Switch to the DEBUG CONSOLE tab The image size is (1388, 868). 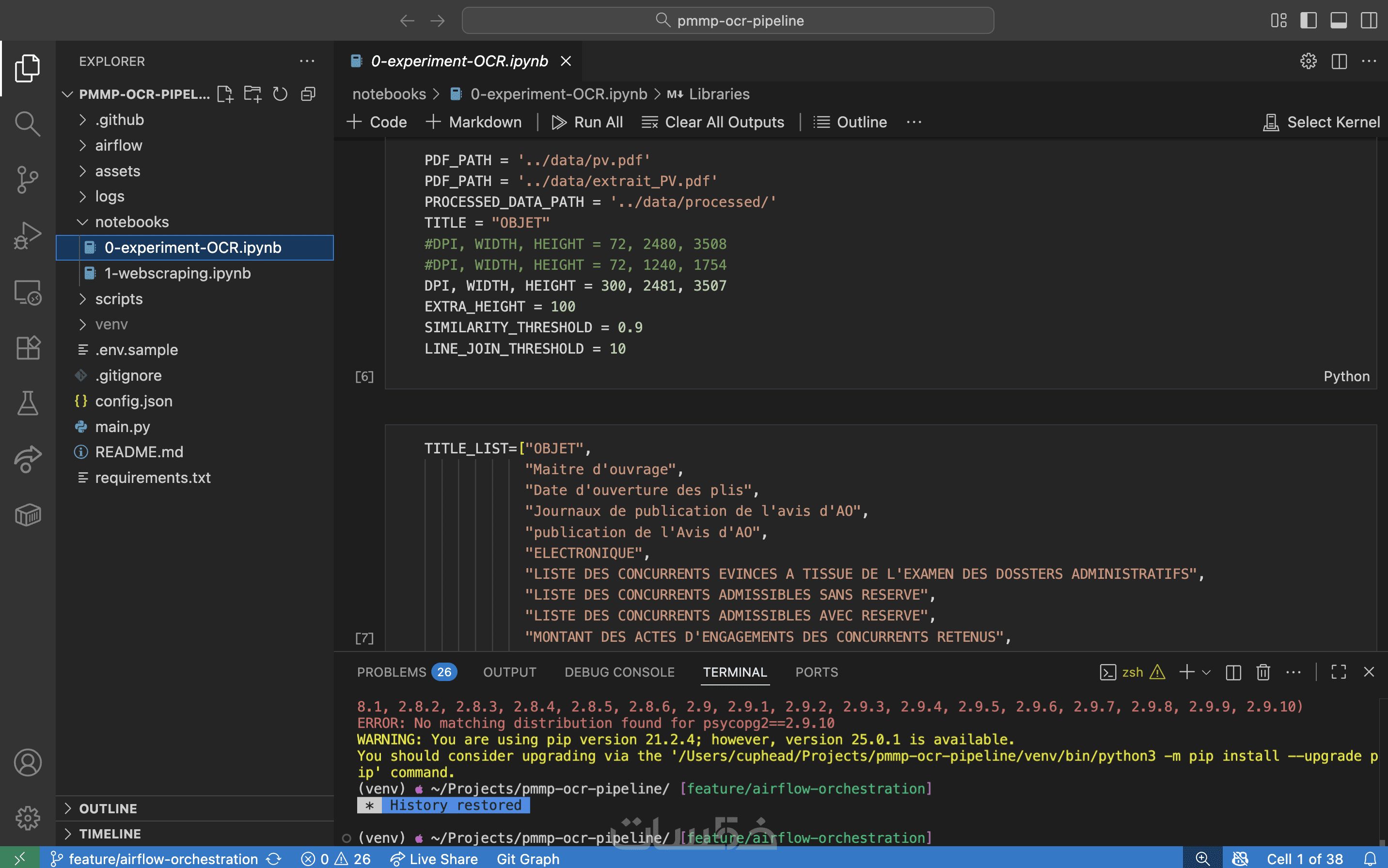[619, 672]
